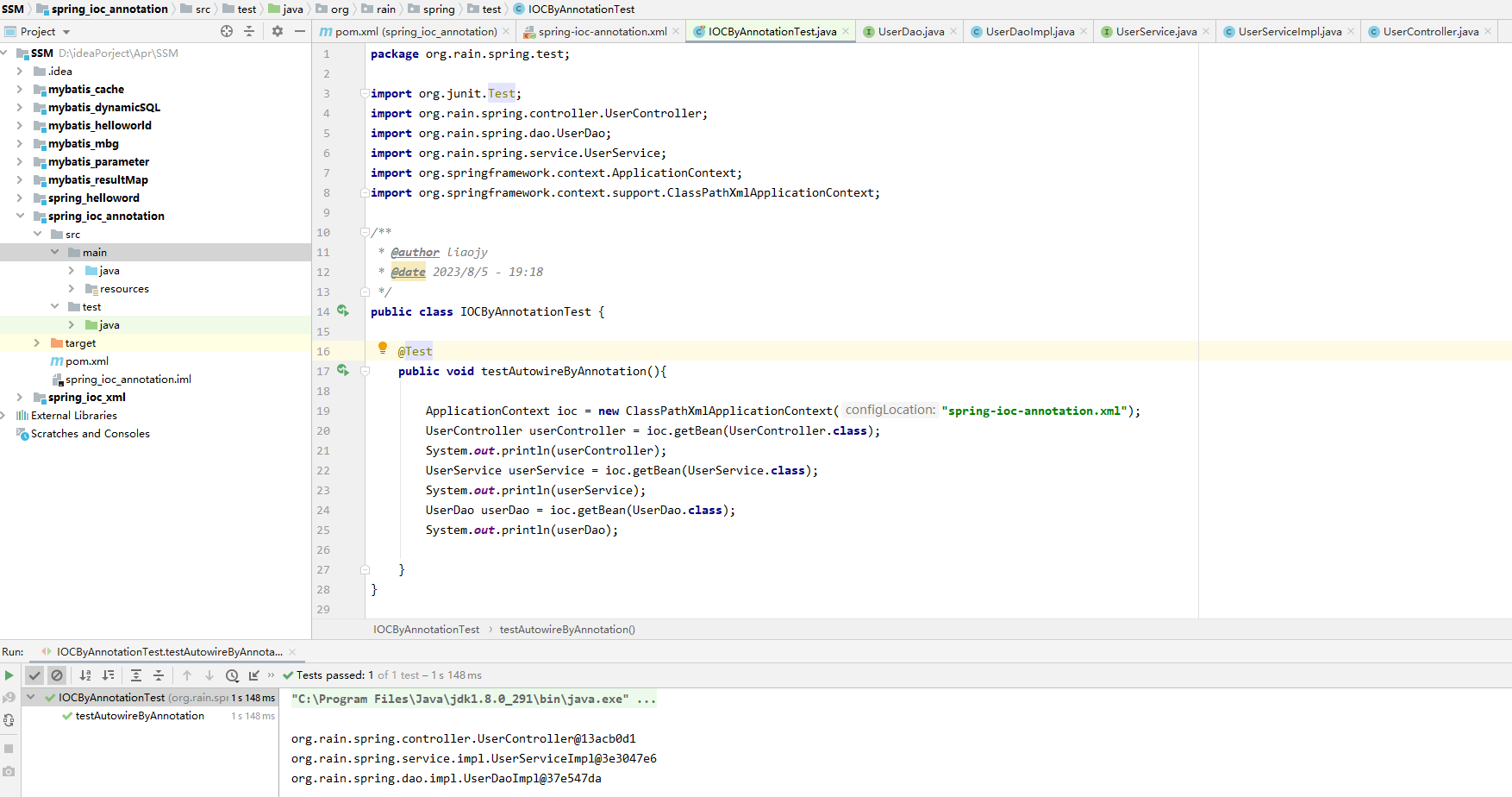This screenshot has height=797, width=1512.
Task: Fold the imports block at line 3
Action: (x=365, y=93)
